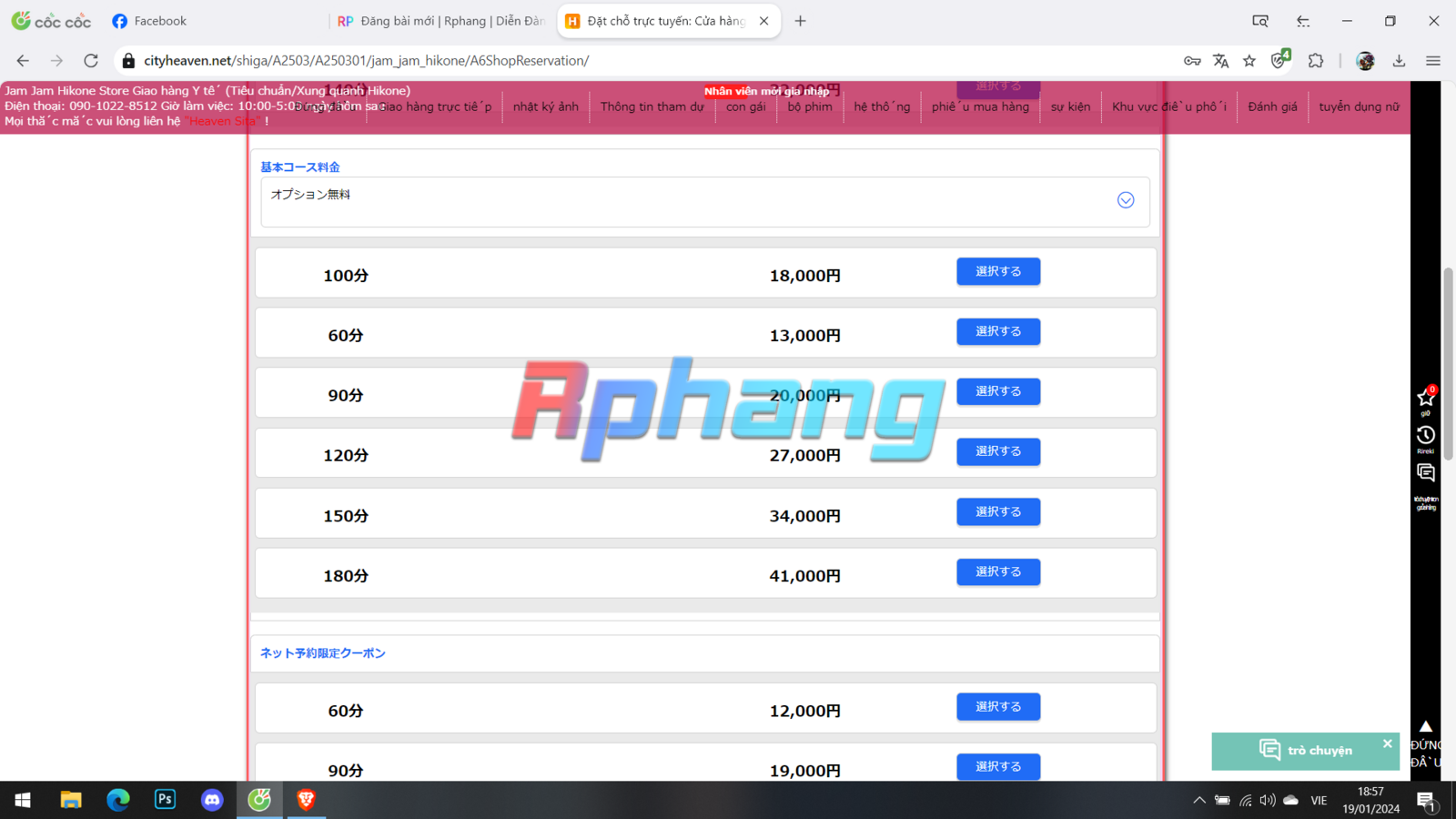The image size is (1456, 819).
Task: Click the 基本コース料金 heading
Action: 300,167
